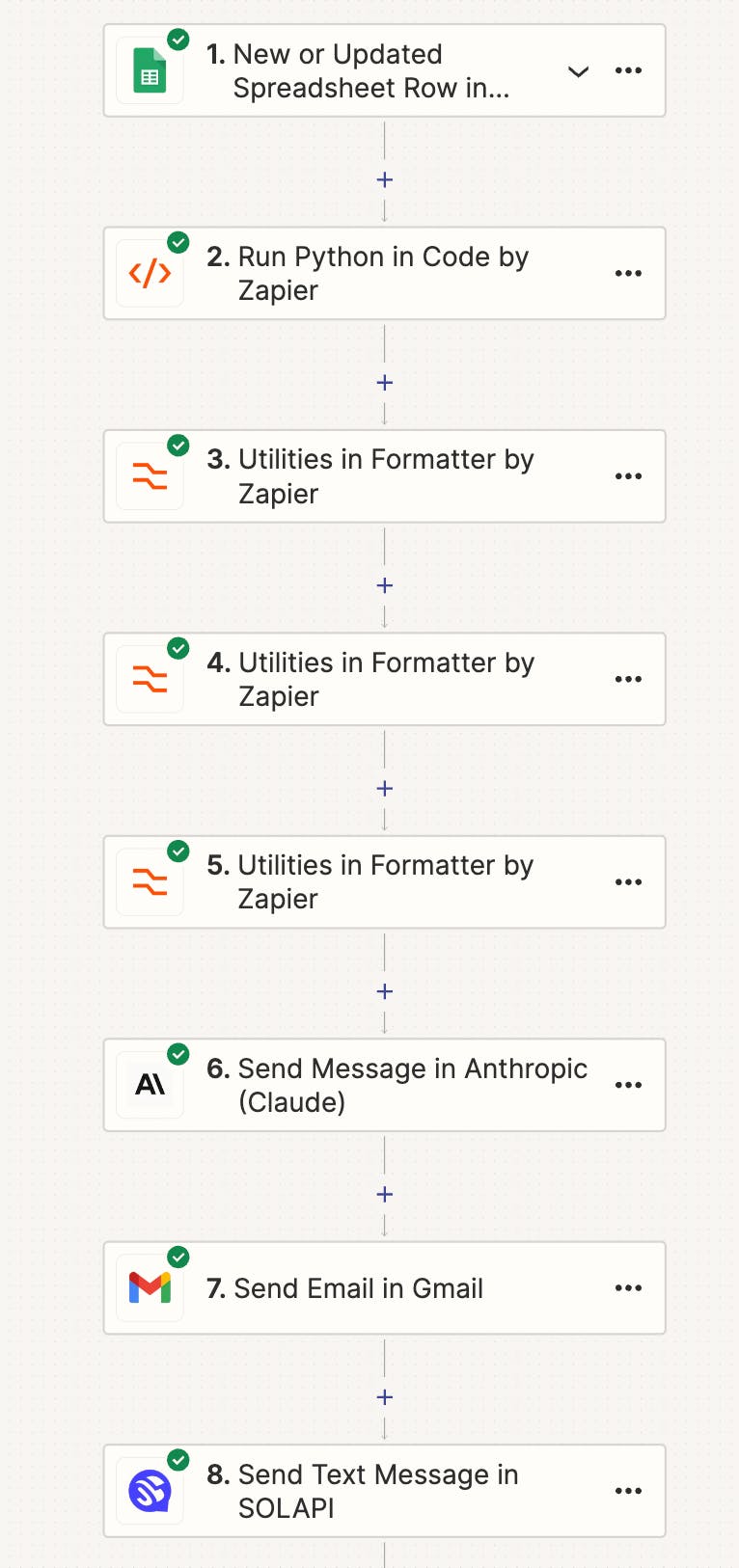Click the Google Sheets icon on step 1
The image size is (739, 1568).
point(150,71)
